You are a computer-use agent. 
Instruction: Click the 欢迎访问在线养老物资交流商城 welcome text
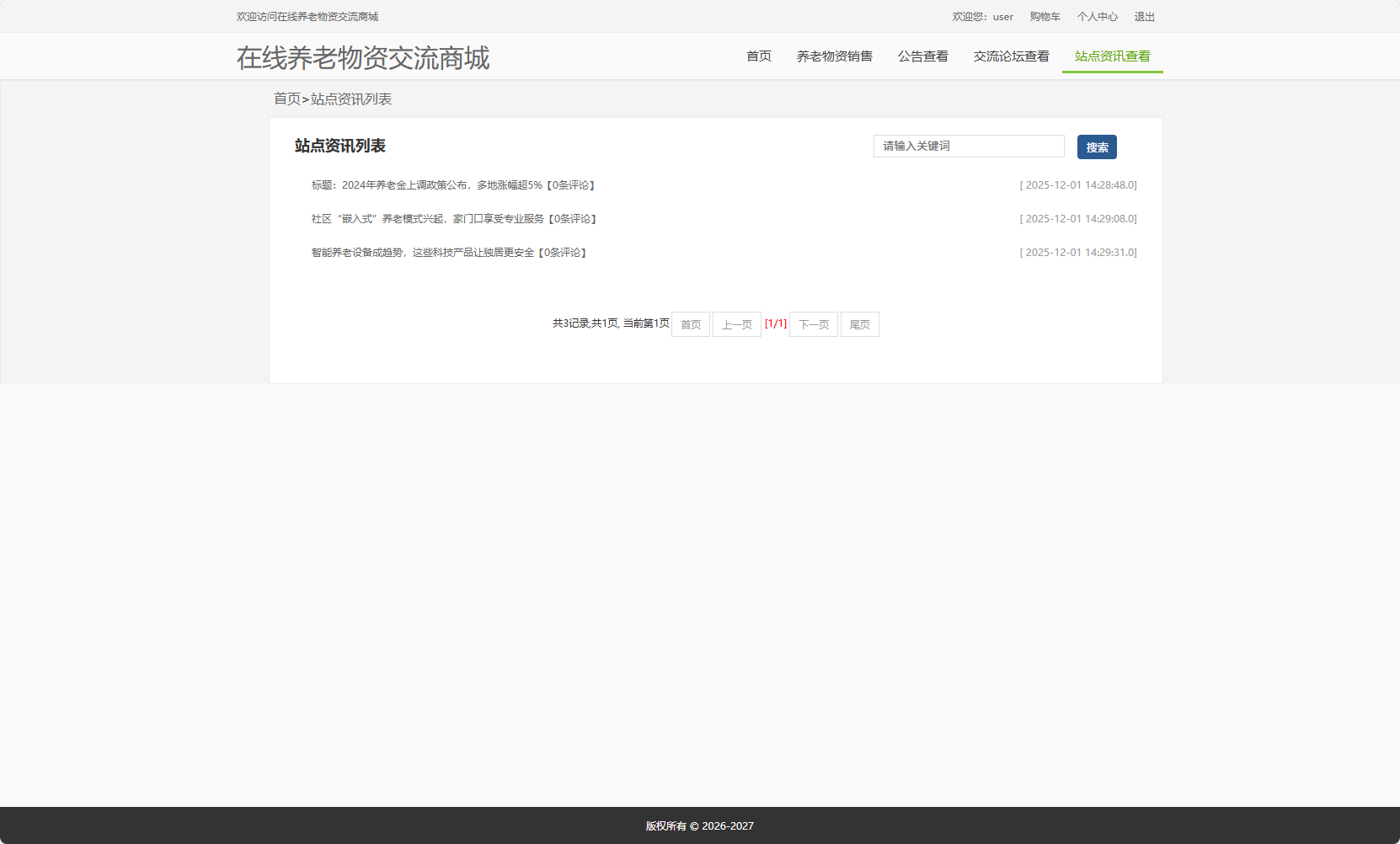307,17
